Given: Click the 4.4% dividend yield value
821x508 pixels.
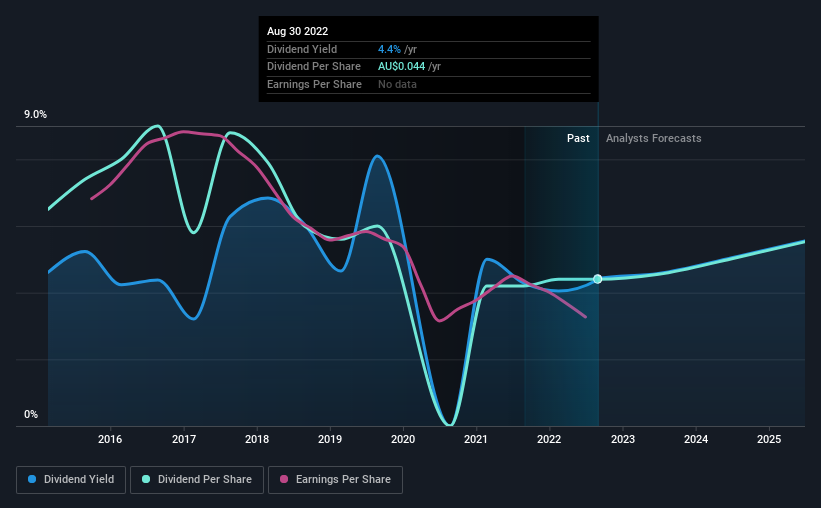Looking at the screenshot, I should coord(389,49).
